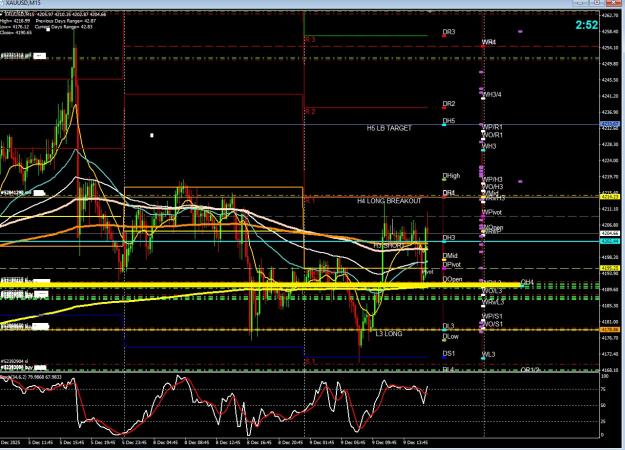
Task: Click the DLow daily low label
Action: point(451,337)
